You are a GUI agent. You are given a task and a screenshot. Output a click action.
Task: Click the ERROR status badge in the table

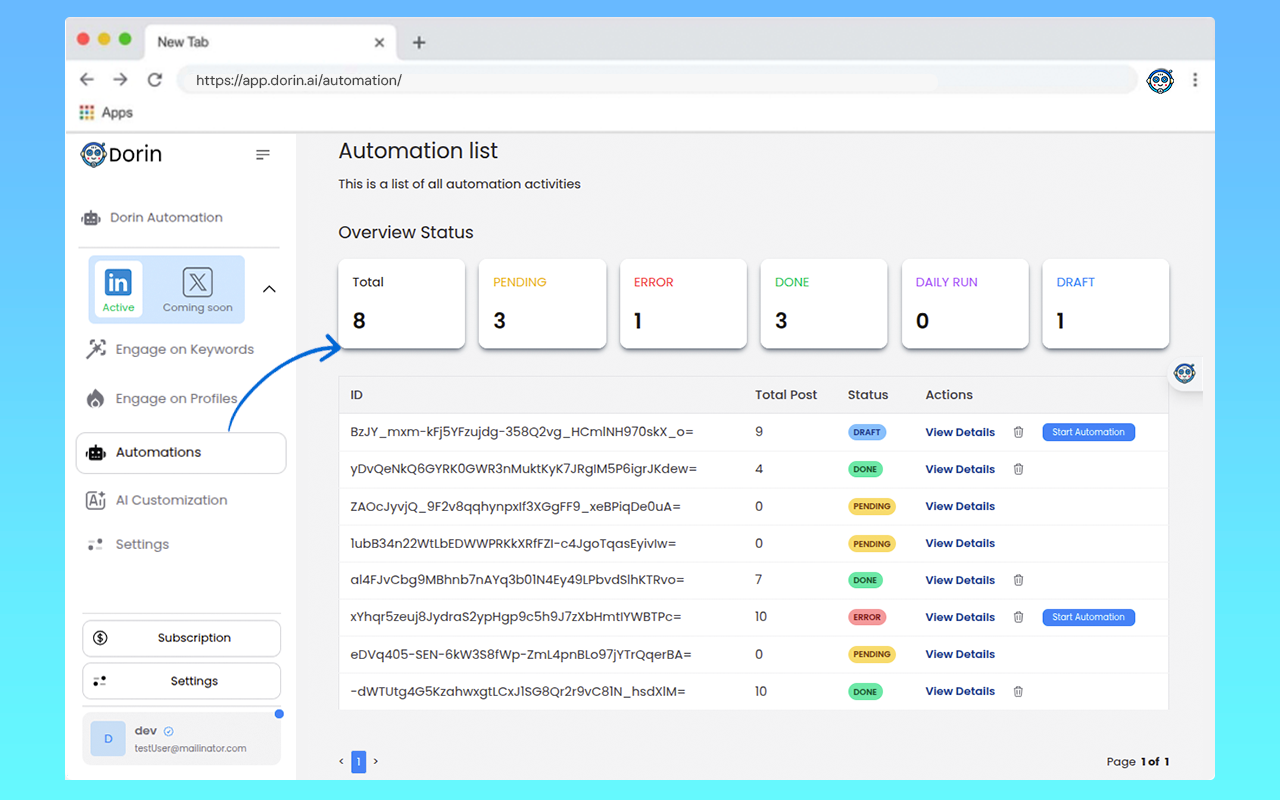tap(867, 617)
